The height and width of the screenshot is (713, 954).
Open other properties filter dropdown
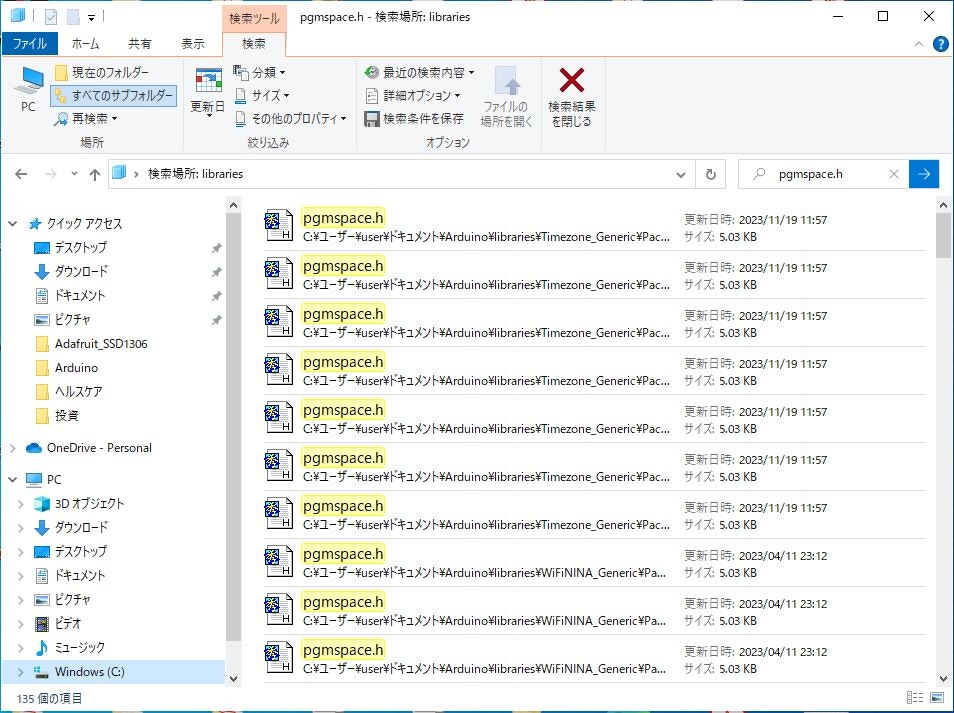click(291, 119)
